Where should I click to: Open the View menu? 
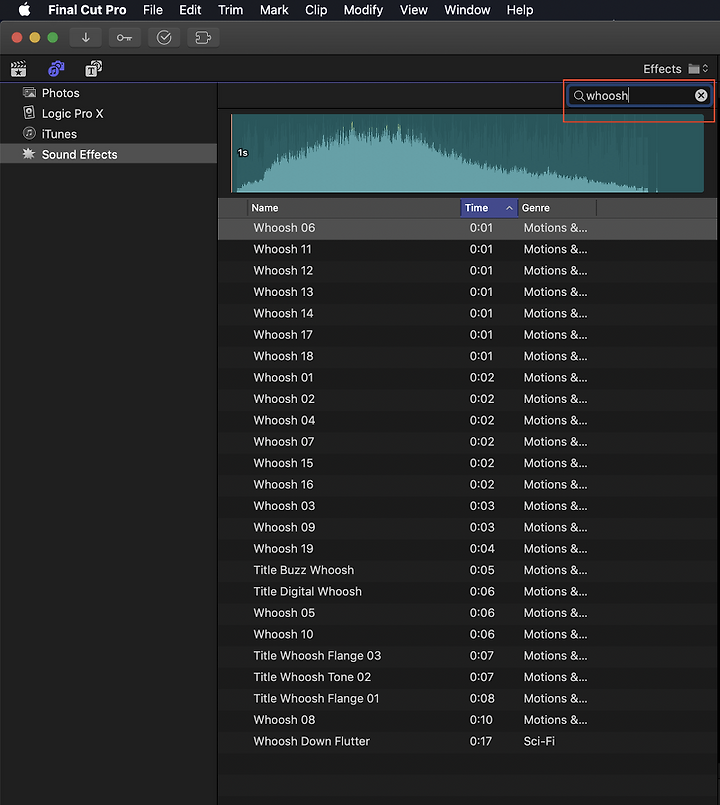(x=413, y=10)
